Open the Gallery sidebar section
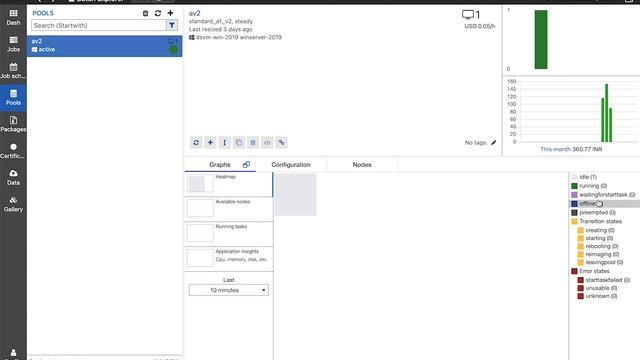The image size is (640, 360). coord(13,204)
